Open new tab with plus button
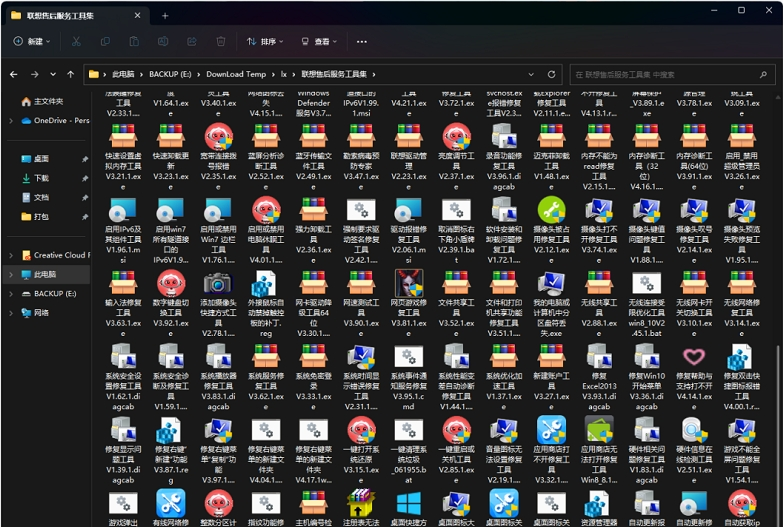 (165, 16)
